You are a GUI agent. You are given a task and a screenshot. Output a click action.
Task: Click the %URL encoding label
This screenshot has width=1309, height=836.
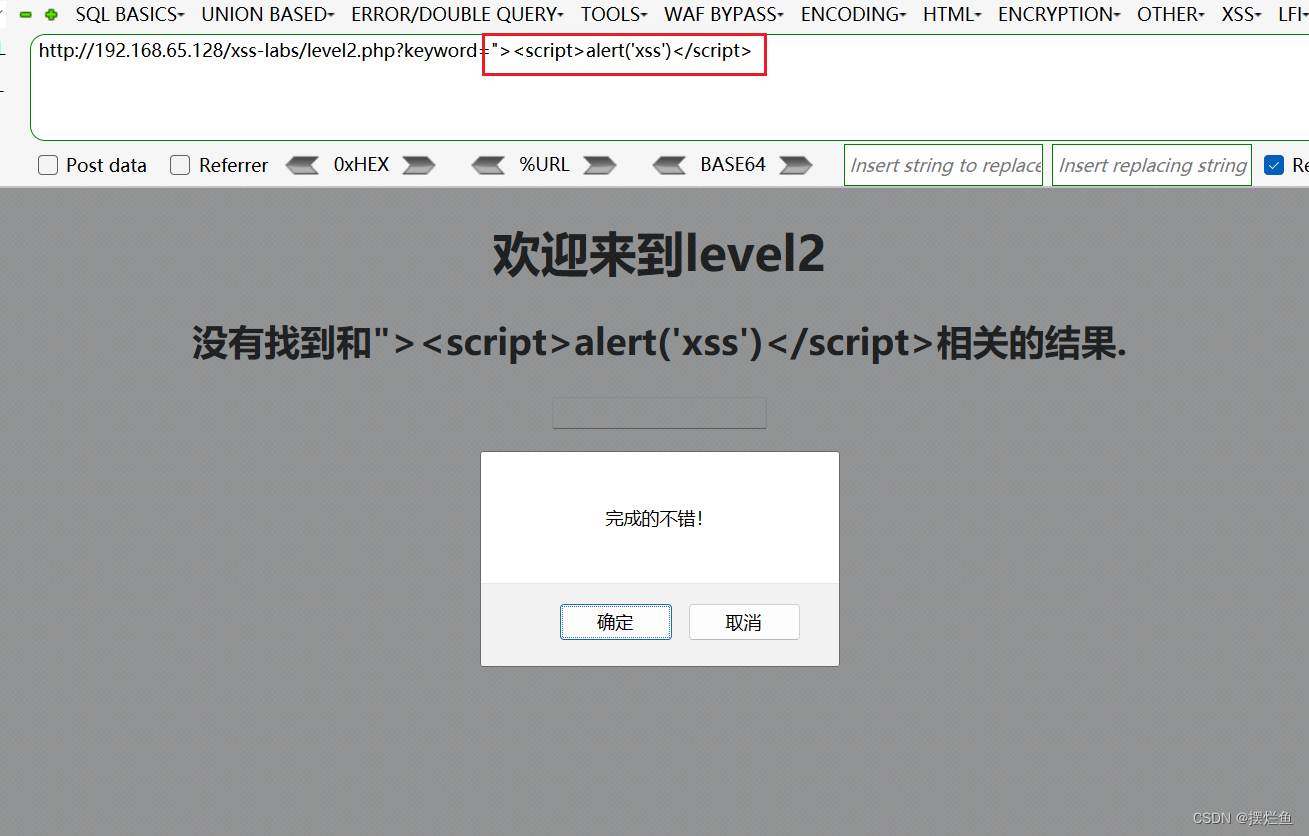coord(544,165)
